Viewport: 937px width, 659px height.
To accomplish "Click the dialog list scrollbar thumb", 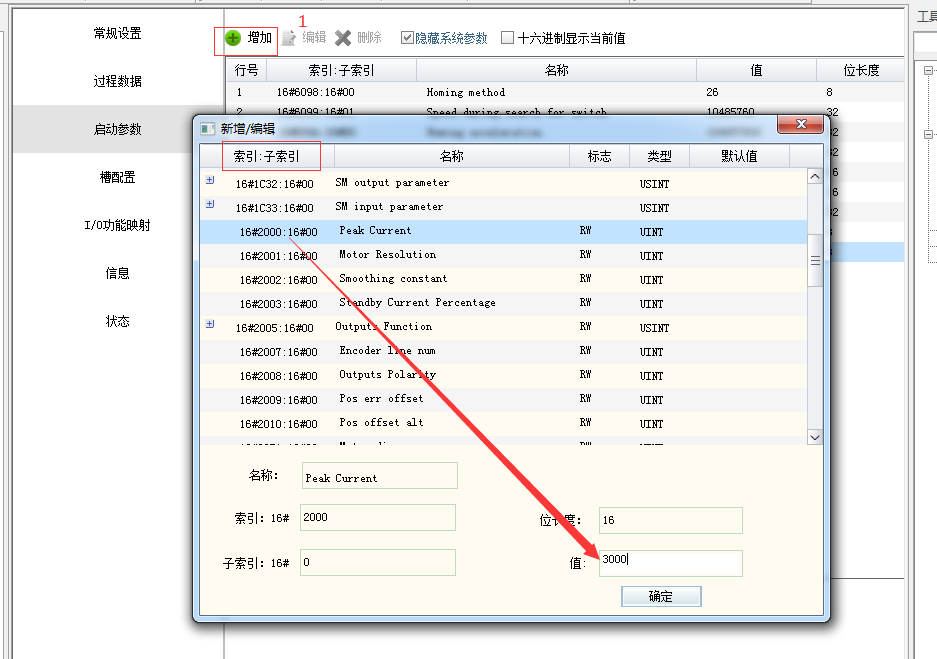I will tap(814, 260).
